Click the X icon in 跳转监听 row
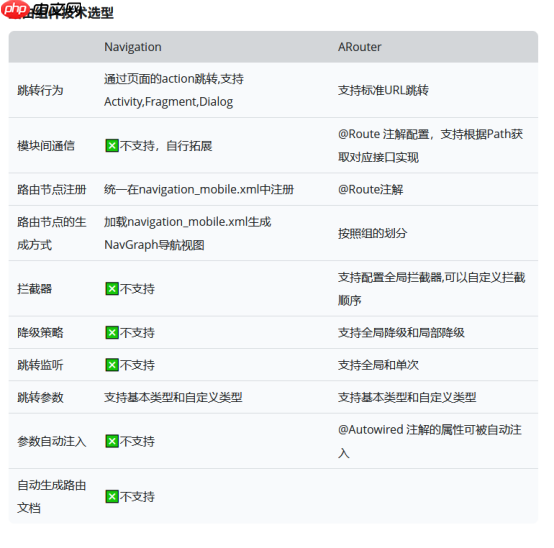Viewport: 554px width, 548px height. (x=112, y=365)
